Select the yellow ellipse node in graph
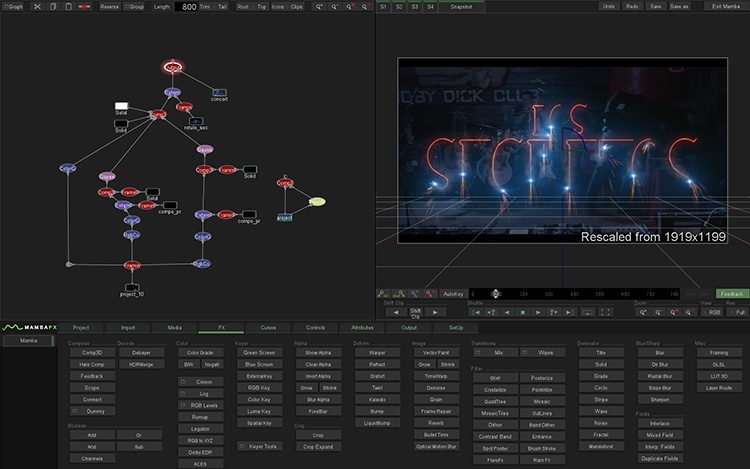Viewport: 750px width, 469px height. 317,202
